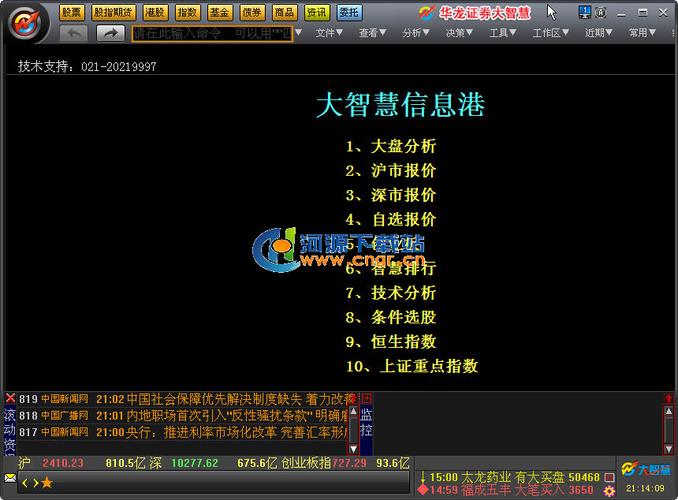Open the 股指期货 index futures tab
The height and width of the screenshot is (500, 678).
coord(113,13)
